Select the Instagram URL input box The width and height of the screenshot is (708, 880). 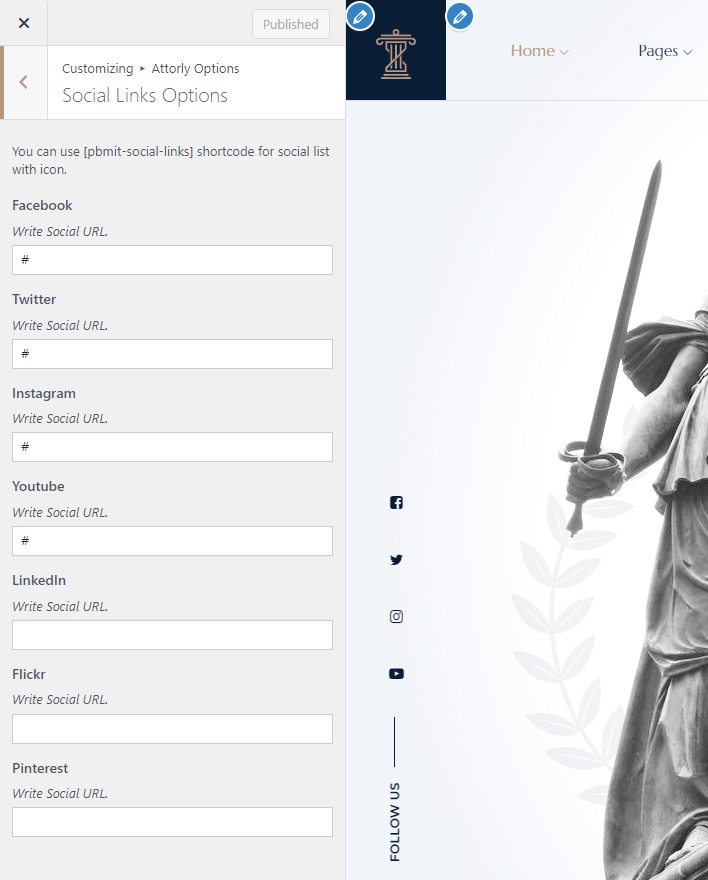point(172,447)
